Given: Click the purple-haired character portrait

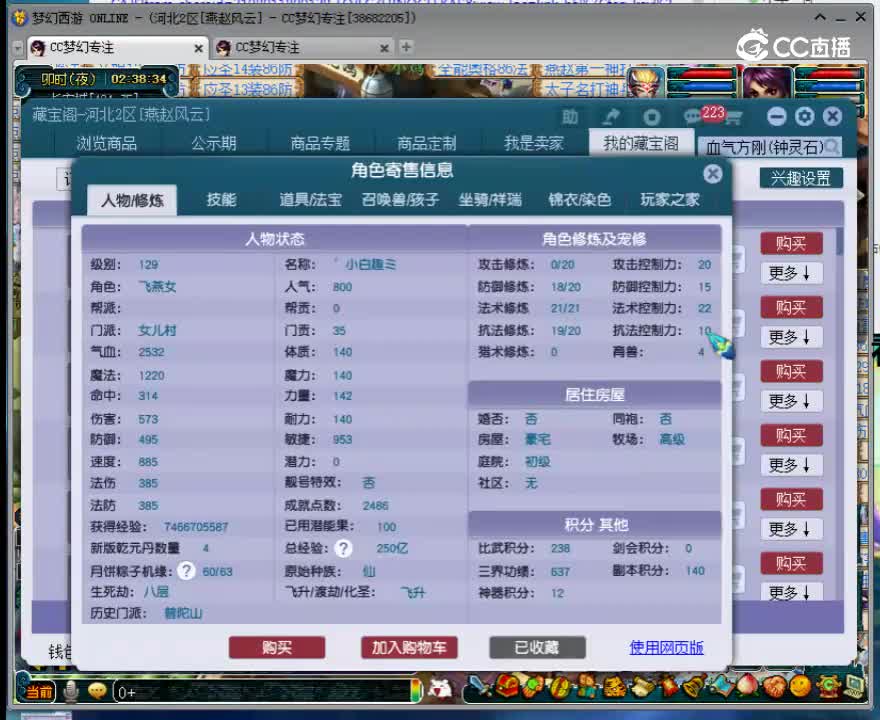Looking at the screenshot, I should 767,82.
